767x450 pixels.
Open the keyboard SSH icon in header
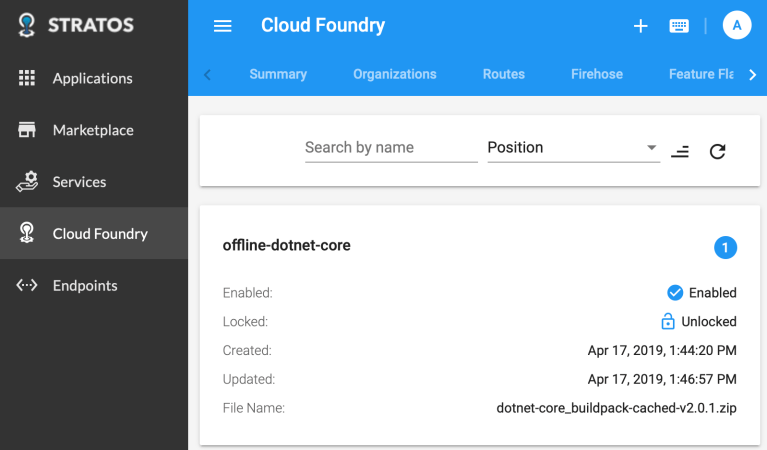679,26
